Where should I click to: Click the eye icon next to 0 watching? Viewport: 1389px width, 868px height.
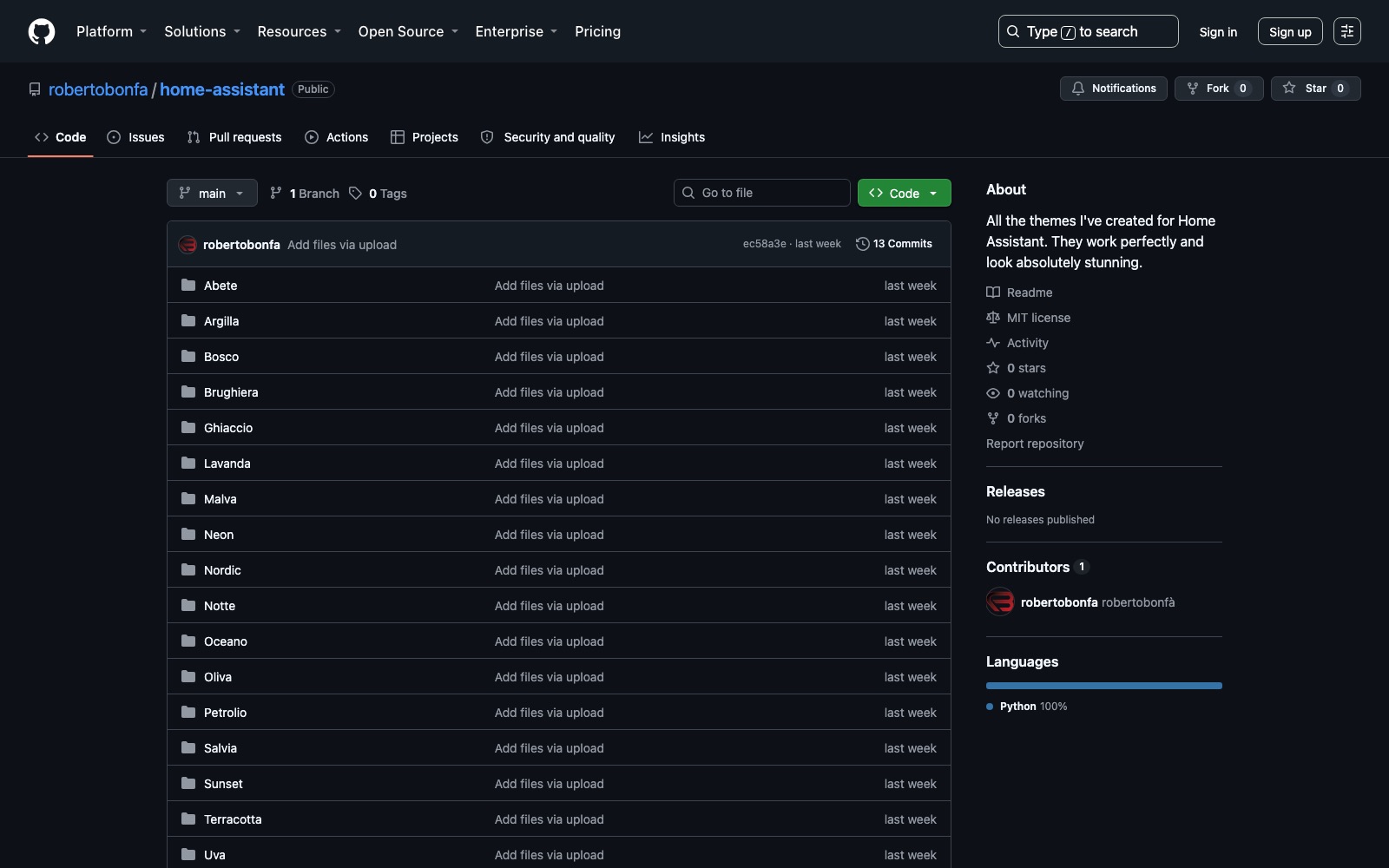tap(993, 393)
